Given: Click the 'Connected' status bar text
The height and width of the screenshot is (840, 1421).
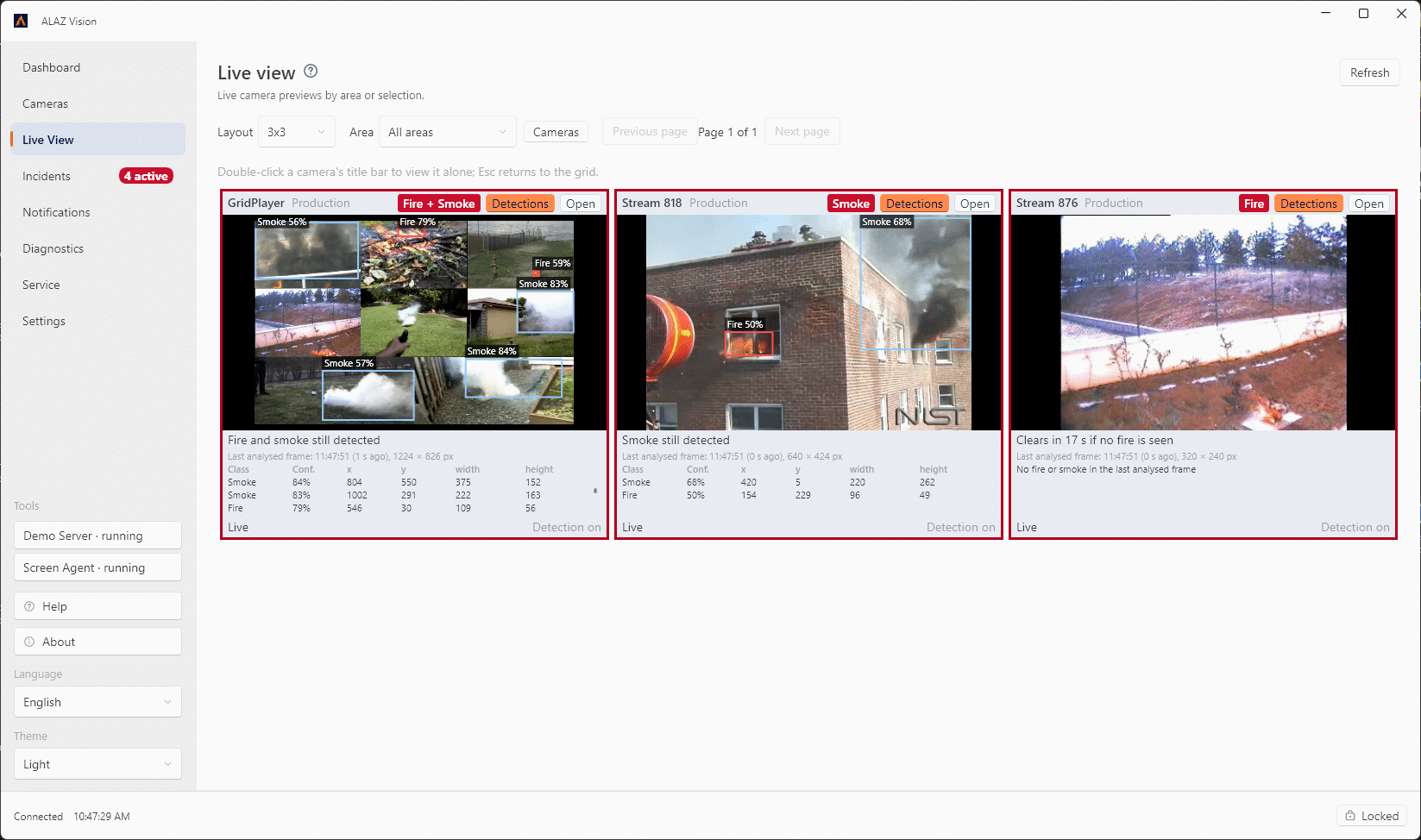Looking at the screenshot, I should pos(38,816).
